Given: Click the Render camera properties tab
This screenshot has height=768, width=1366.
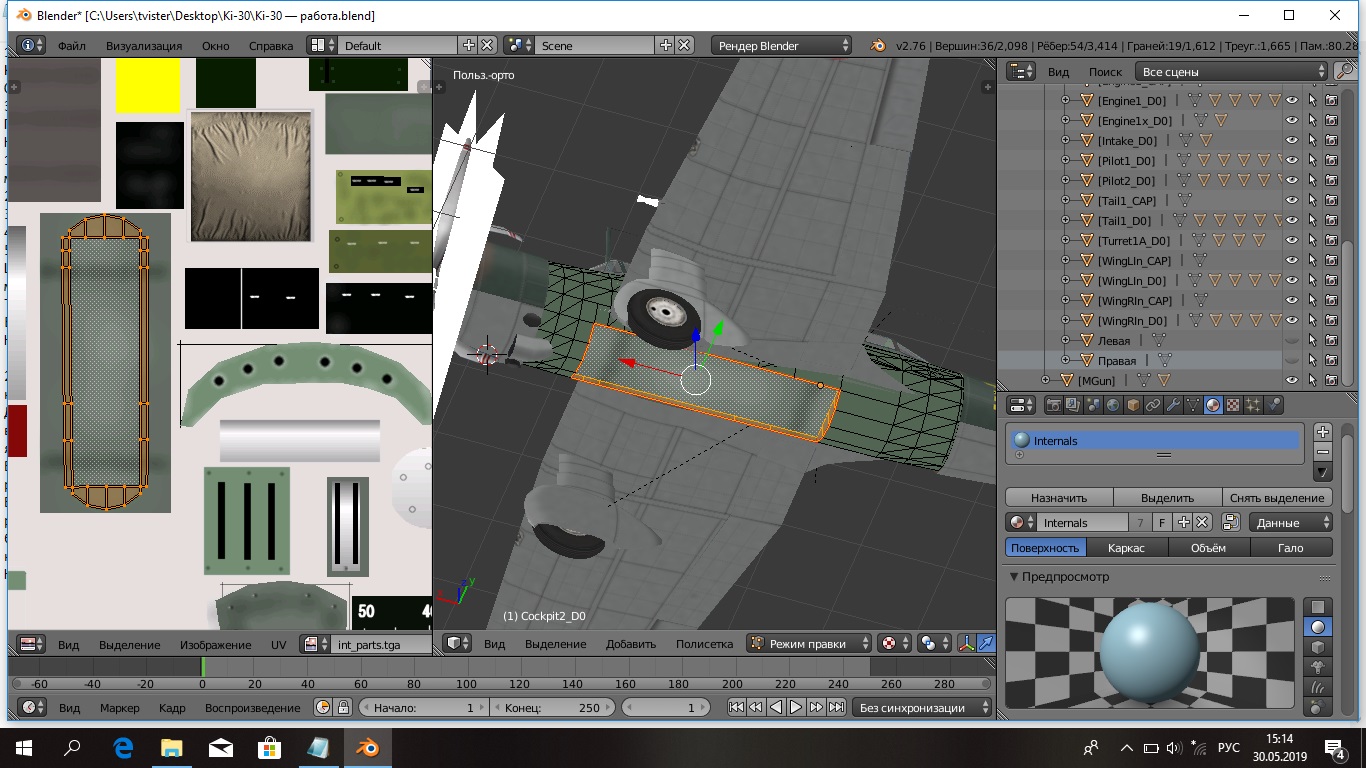Looking at the screenshot, I should pos(1053,405).
